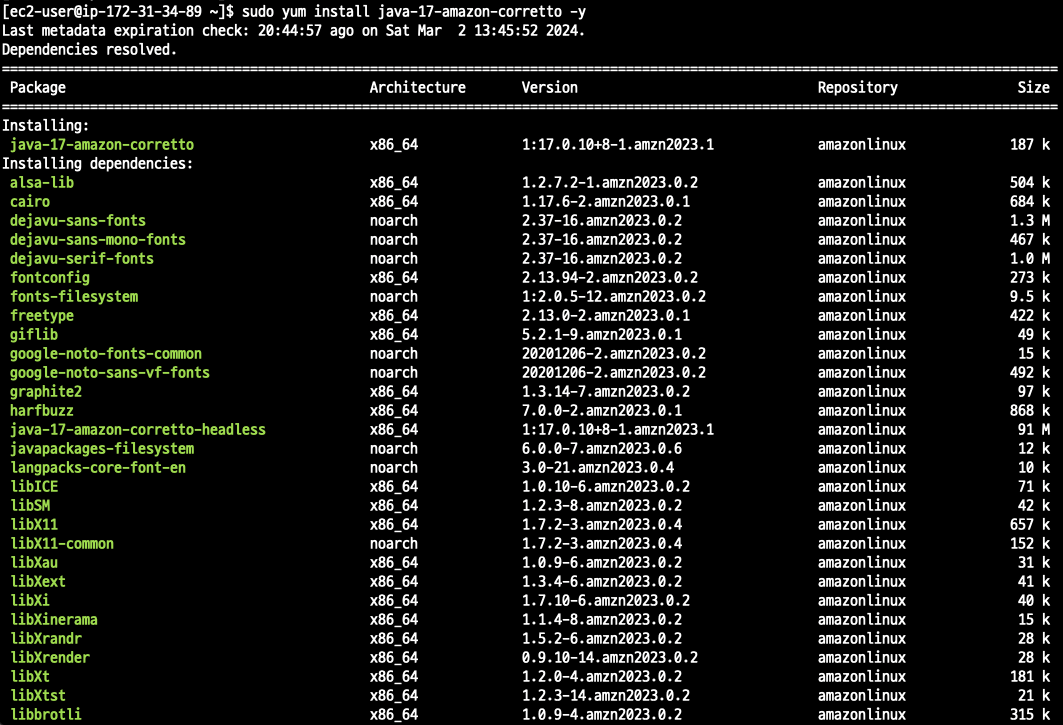Select the 'libbrotli' package name
The image size is (1063, 725).
(45, 714)
